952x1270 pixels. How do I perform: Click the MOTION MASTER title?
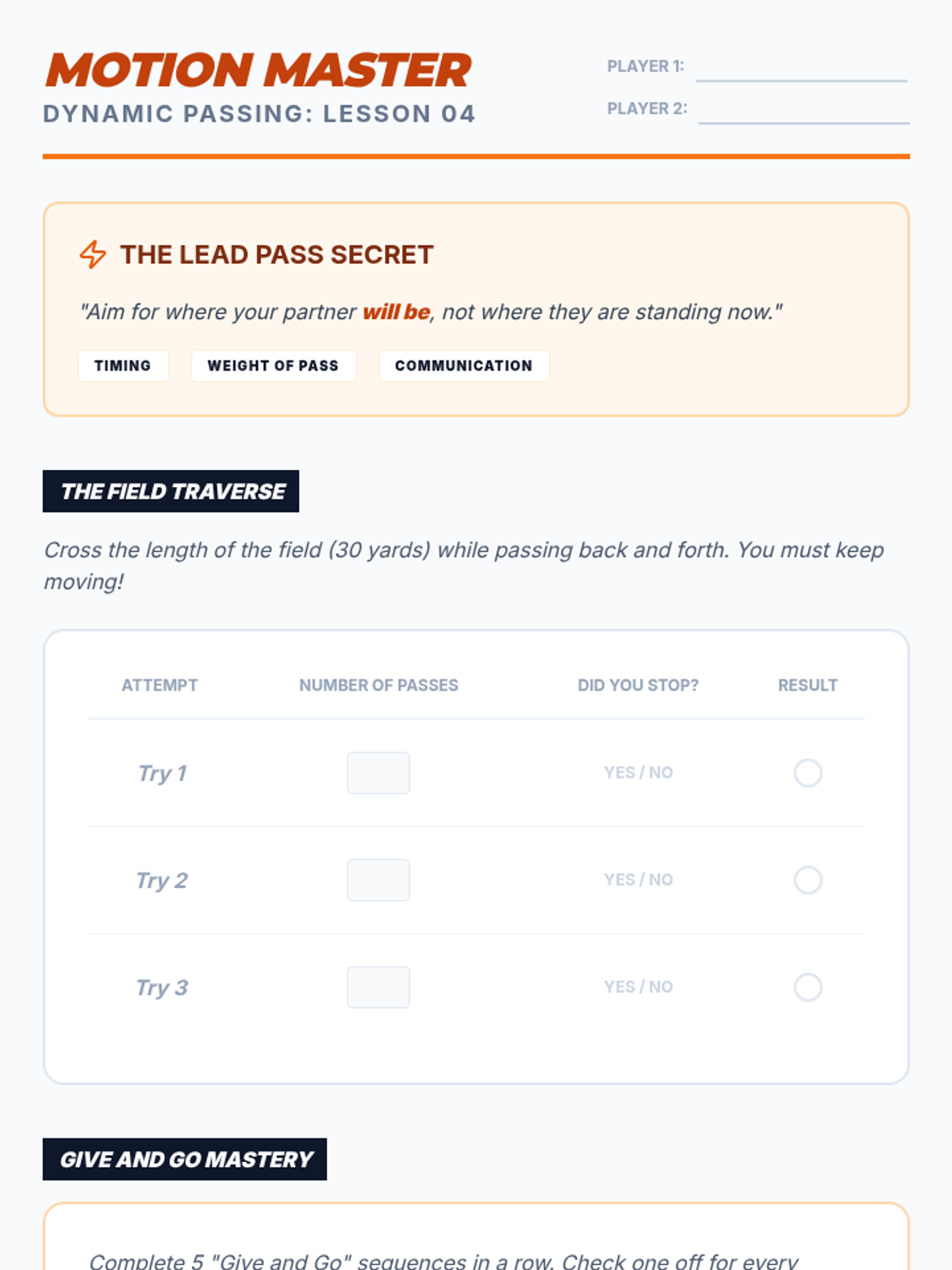(258, 70)
